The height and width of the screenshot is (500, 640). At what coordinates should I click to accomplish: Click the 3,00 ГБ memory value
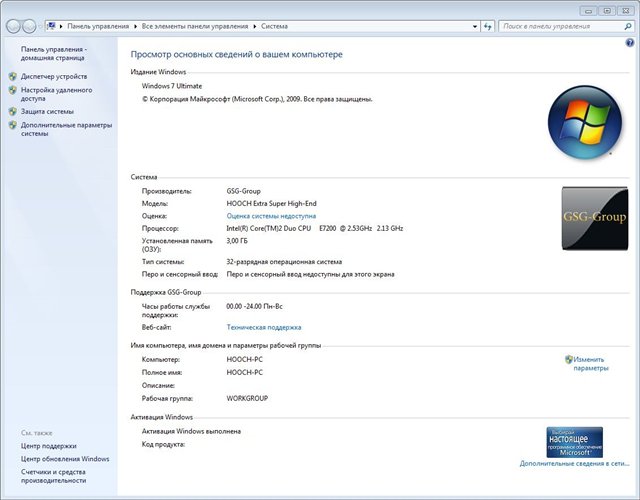pos(237,241)
